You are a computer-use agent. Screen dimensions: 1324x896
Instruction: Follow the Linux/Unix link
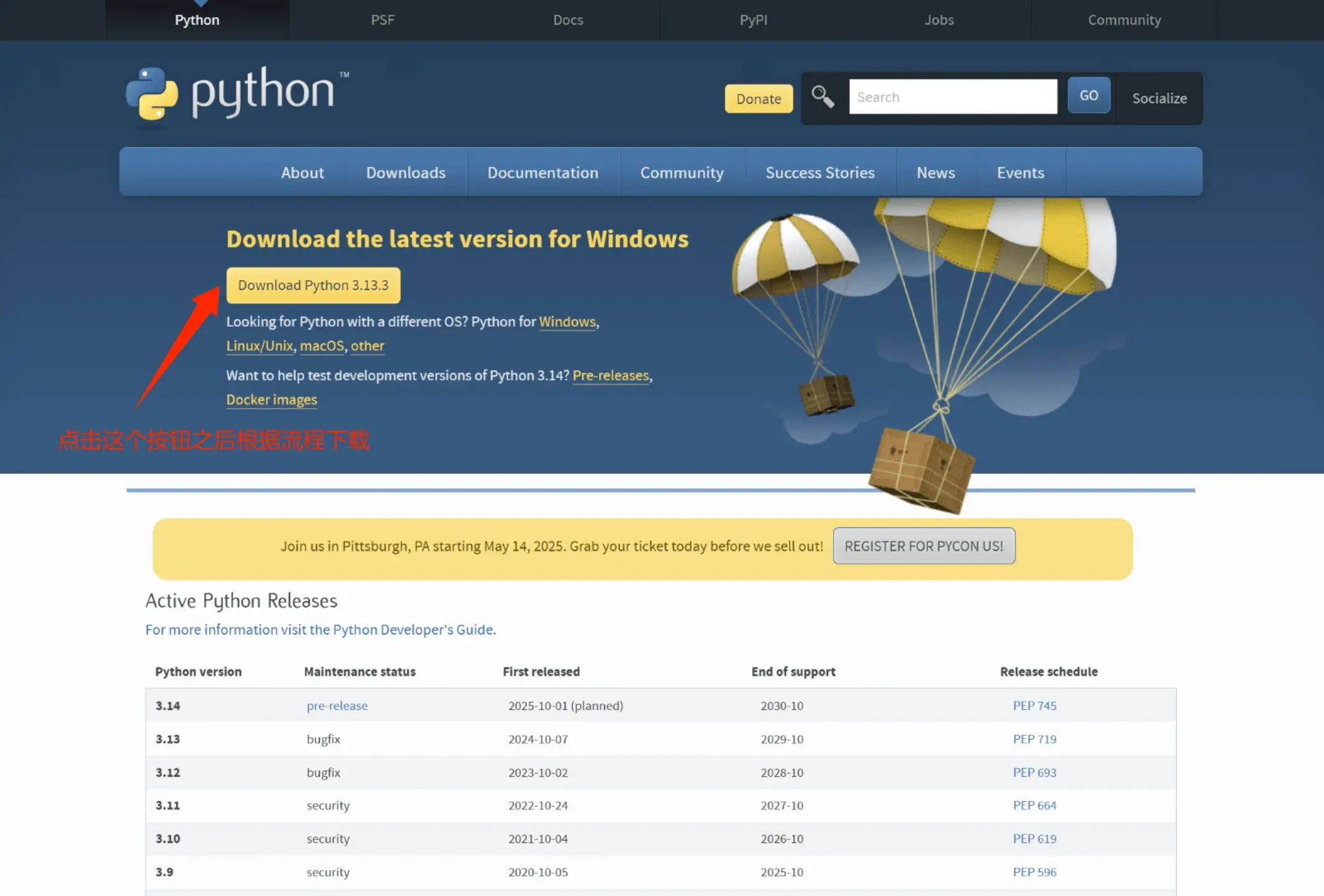(260, 346)
